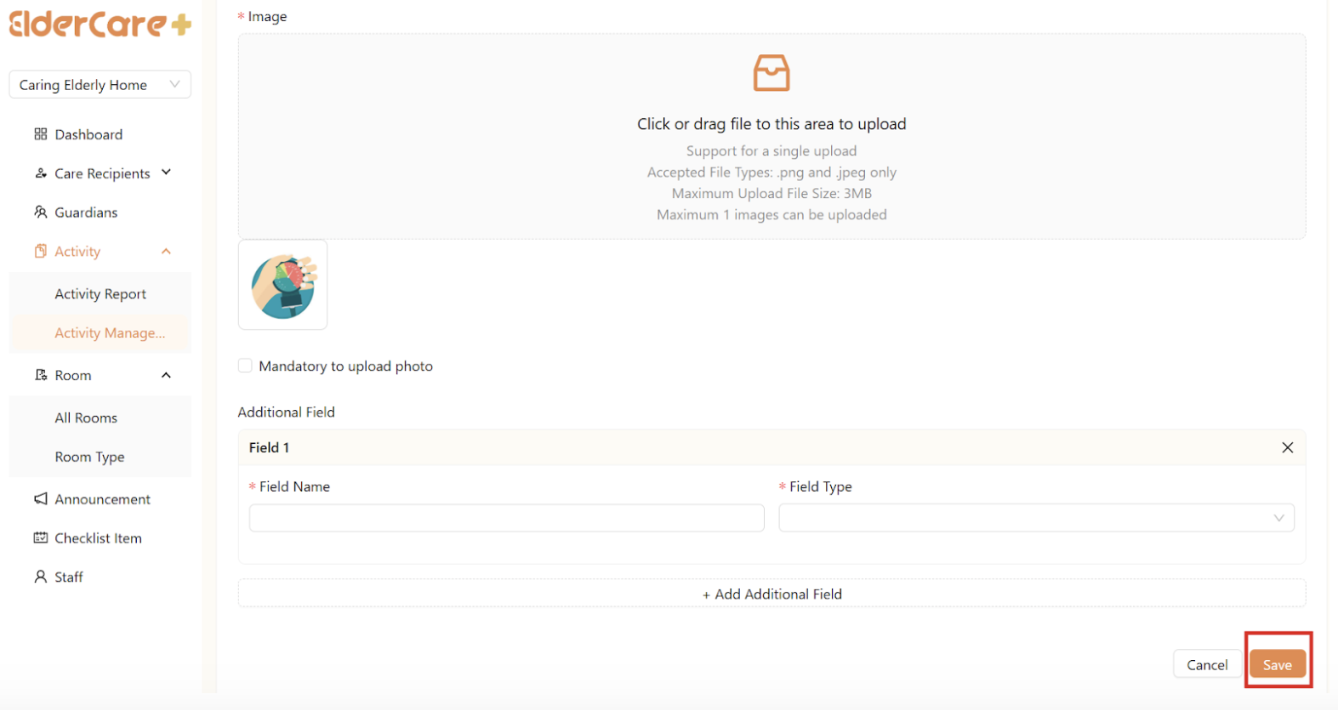The image size is (1338, 710).
Task: Open the Field Type dropdown
Action: pos(1036,518)
